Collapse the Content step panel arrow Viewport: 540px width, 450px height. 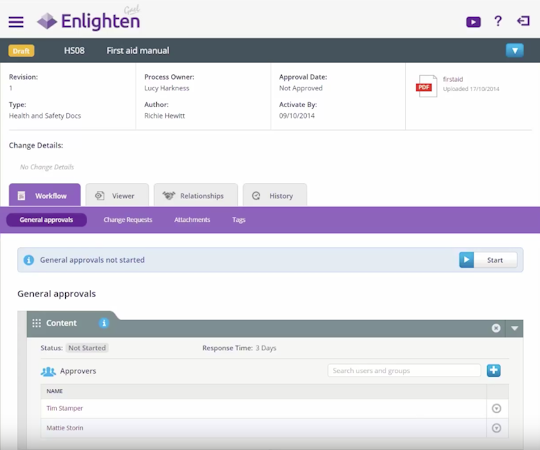pyautogui.click(x=515, y=328)
